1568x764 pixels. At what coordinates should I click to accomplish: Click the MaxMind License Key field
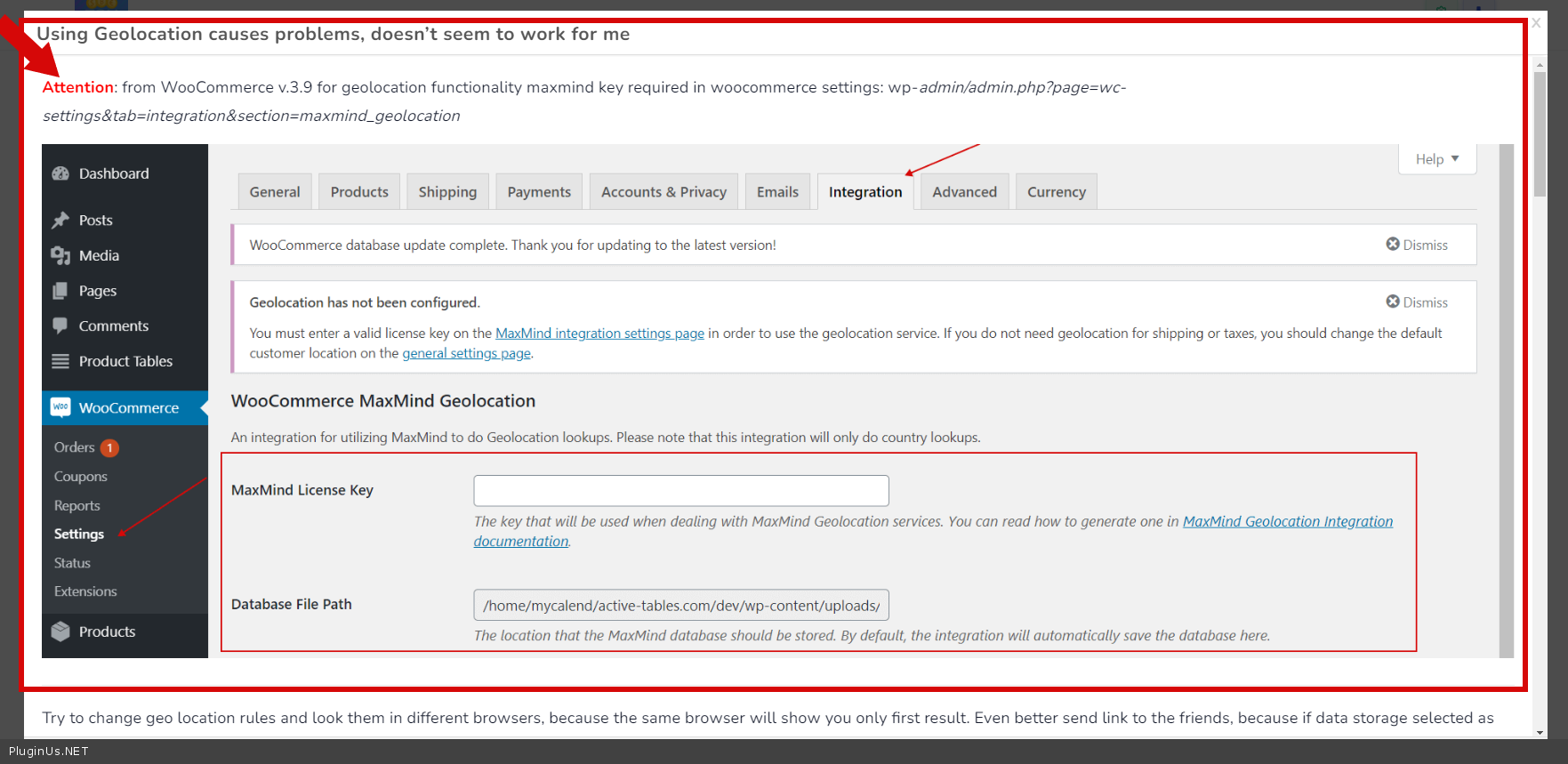point(680,491)
